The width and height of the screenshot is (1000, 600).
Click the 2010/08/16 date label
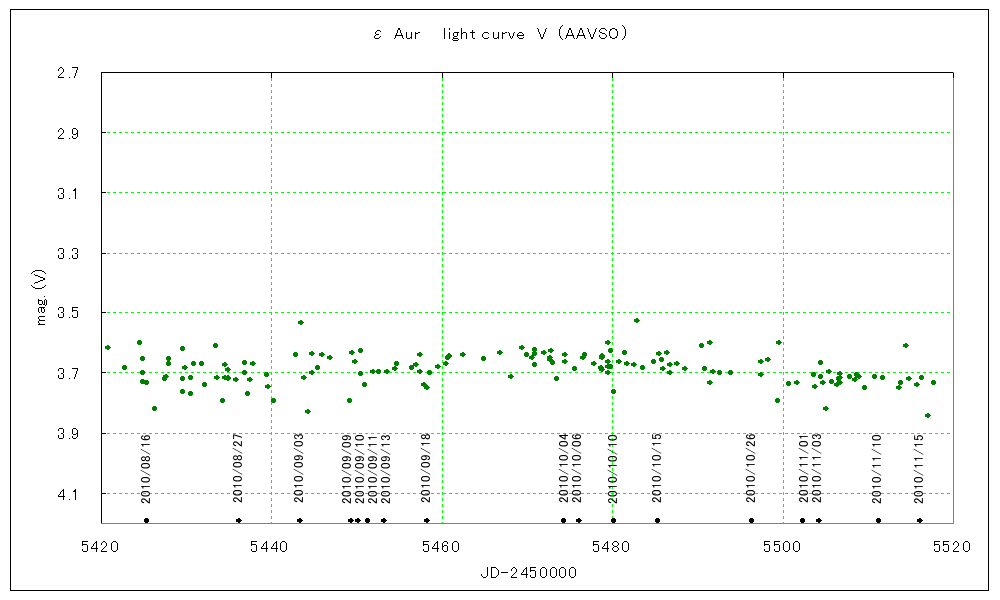(x=146, y=468)
